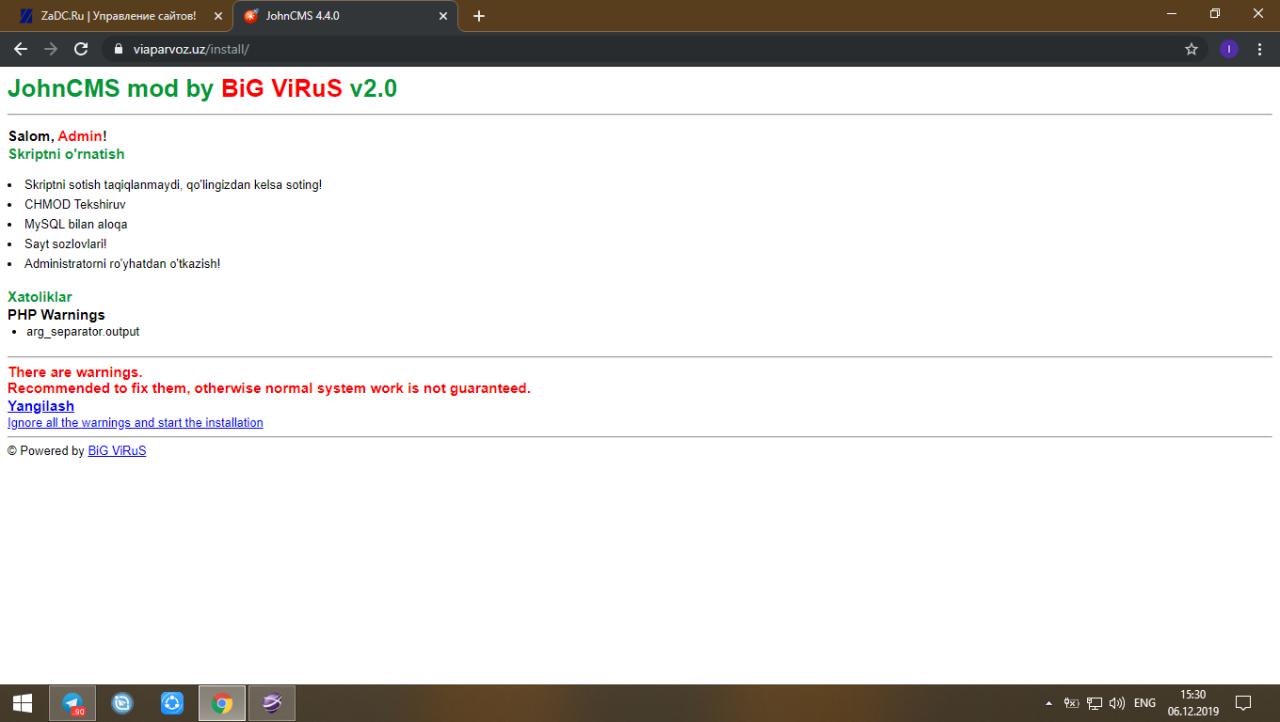Screen dimensions: 1280x722
Task: Click Ignore all warnings and start installation
Action: [x=135, y=423]
